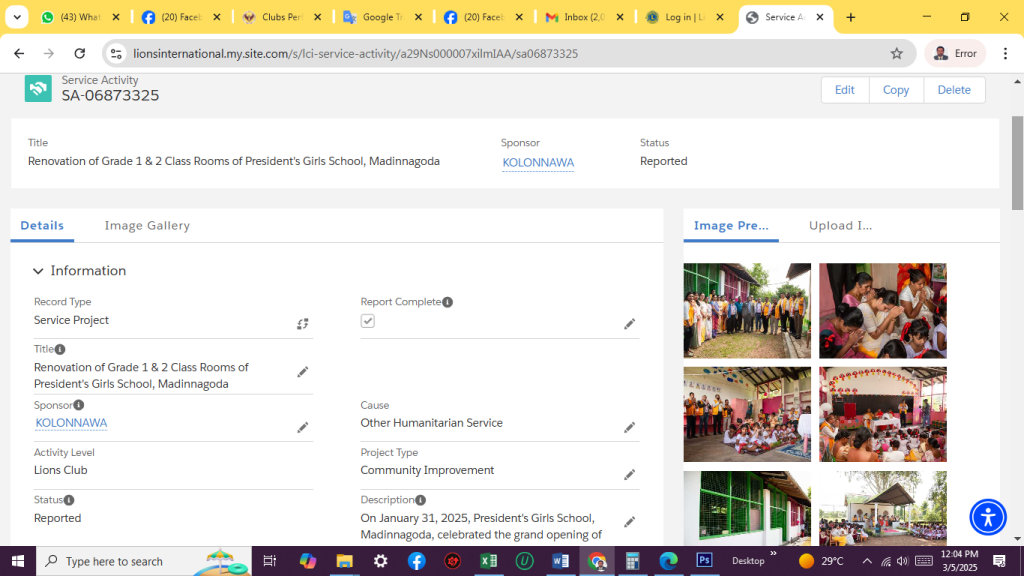This screenshot has height=576, width=1024.
Task: Select the Image Preview tab
Action: [x=731, y=225]
